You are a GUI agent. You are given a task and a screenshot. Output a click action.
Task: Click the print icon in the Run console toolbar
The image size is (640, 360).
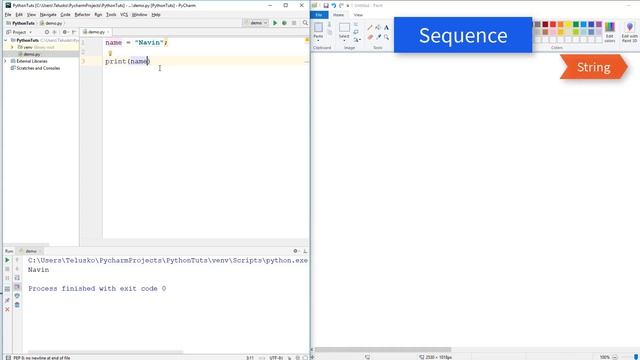pos(17,296)
